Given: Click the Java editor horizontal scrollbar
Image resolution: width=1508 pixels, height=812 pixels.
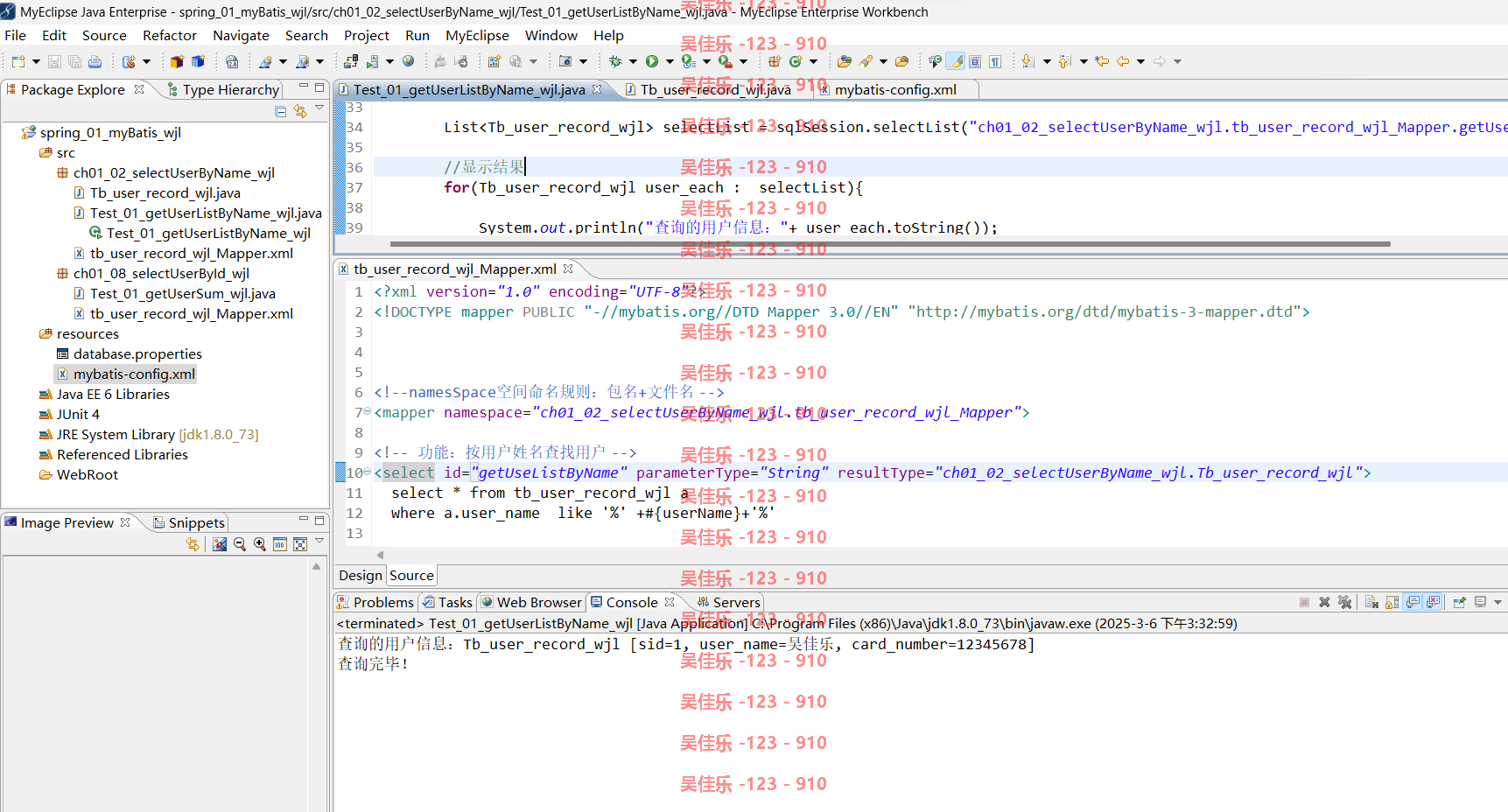Looking at the screenshot, I should click(890, 244).
